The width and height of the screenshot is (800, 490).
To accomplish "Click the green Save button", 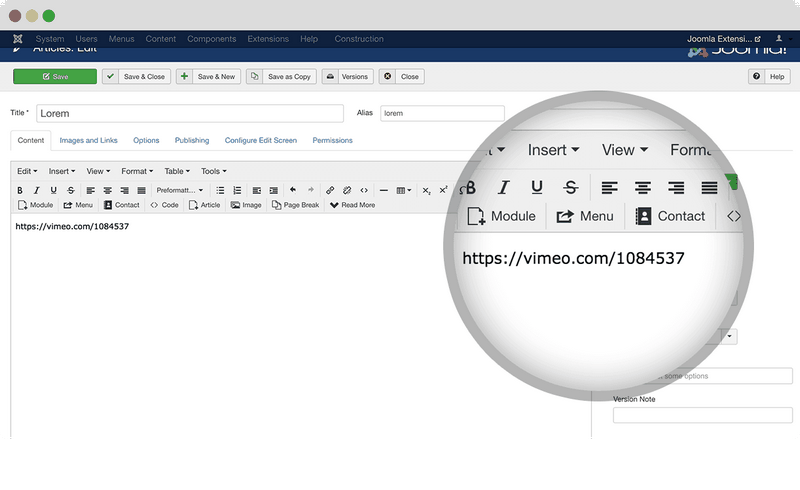I will pyautogui.click(x=55, y=76).
